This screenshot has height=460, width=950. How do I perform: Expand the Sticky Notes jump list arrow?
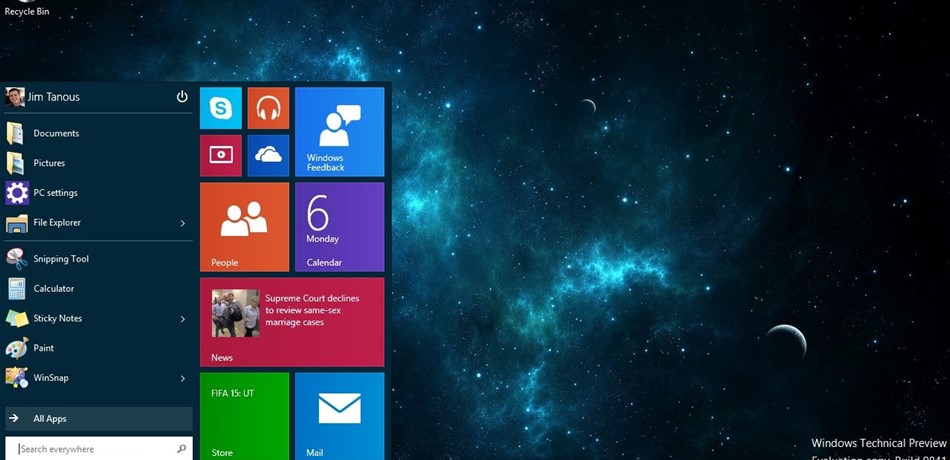click(x=182, y=319)
